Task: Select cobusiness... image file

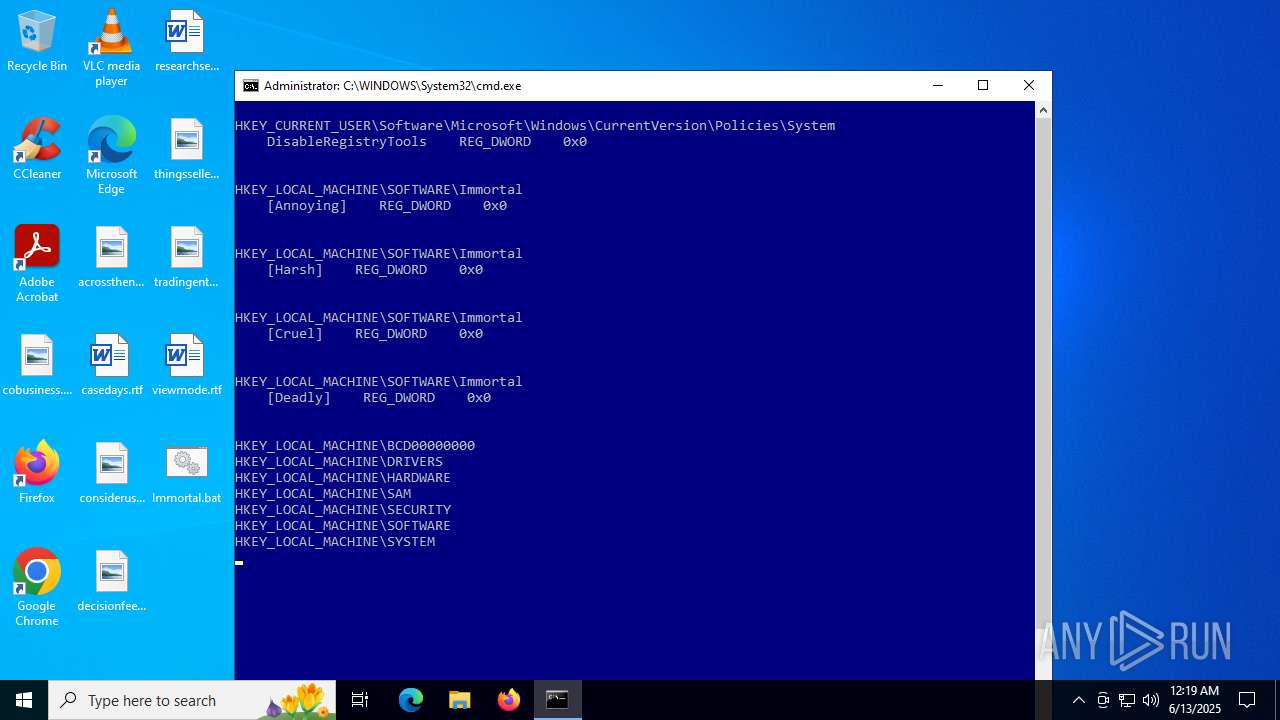Action: pyautogui.click(x=37, y=365)
